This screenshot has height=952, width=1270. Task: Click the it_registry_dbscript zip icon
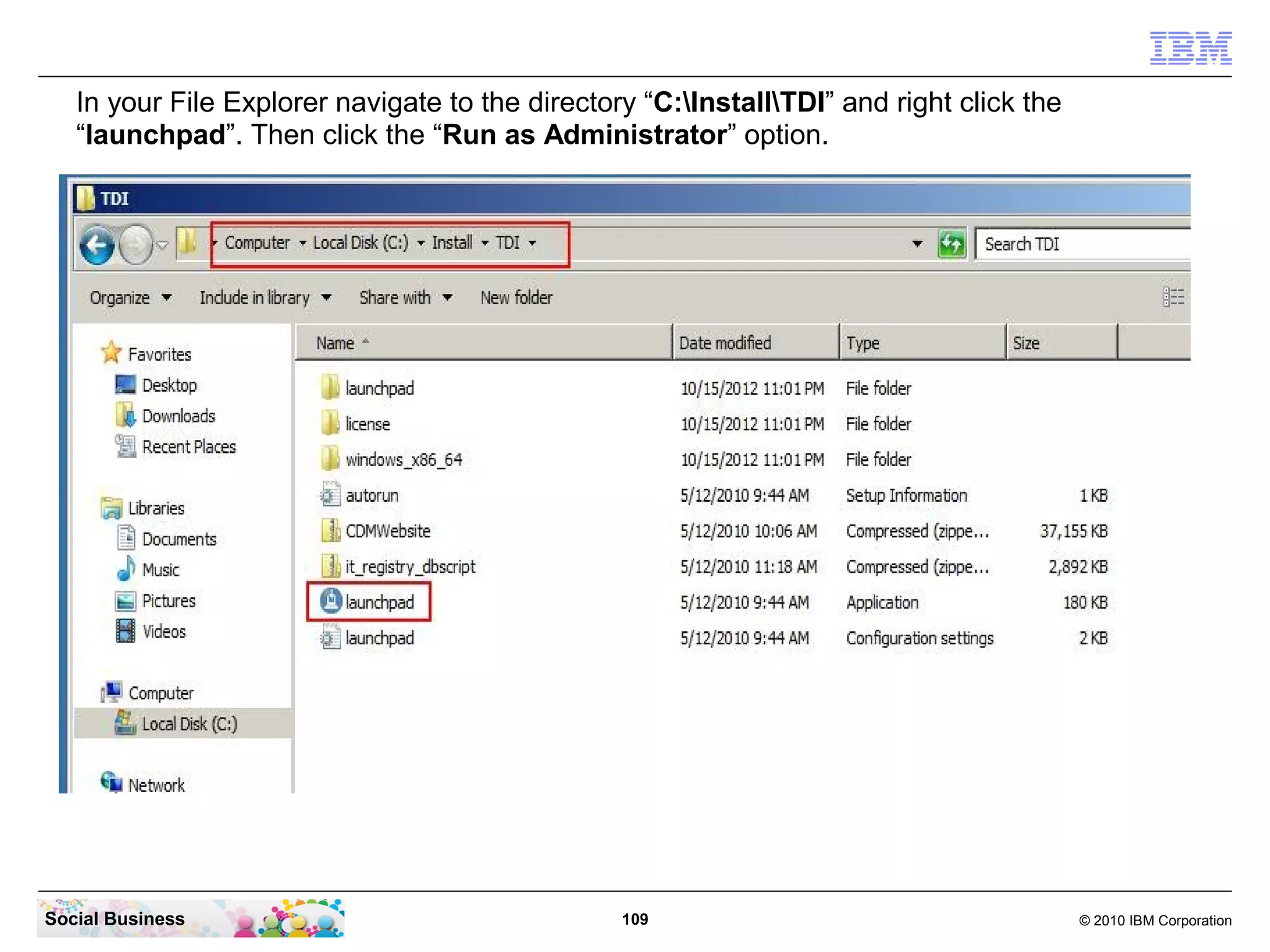click(331, 566)
